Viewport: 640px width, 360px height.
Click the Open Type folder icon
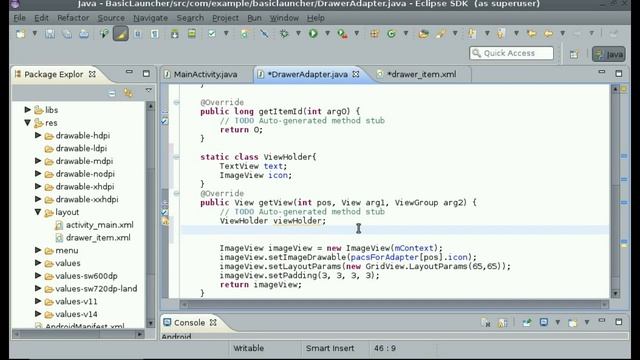pos(423,34)
